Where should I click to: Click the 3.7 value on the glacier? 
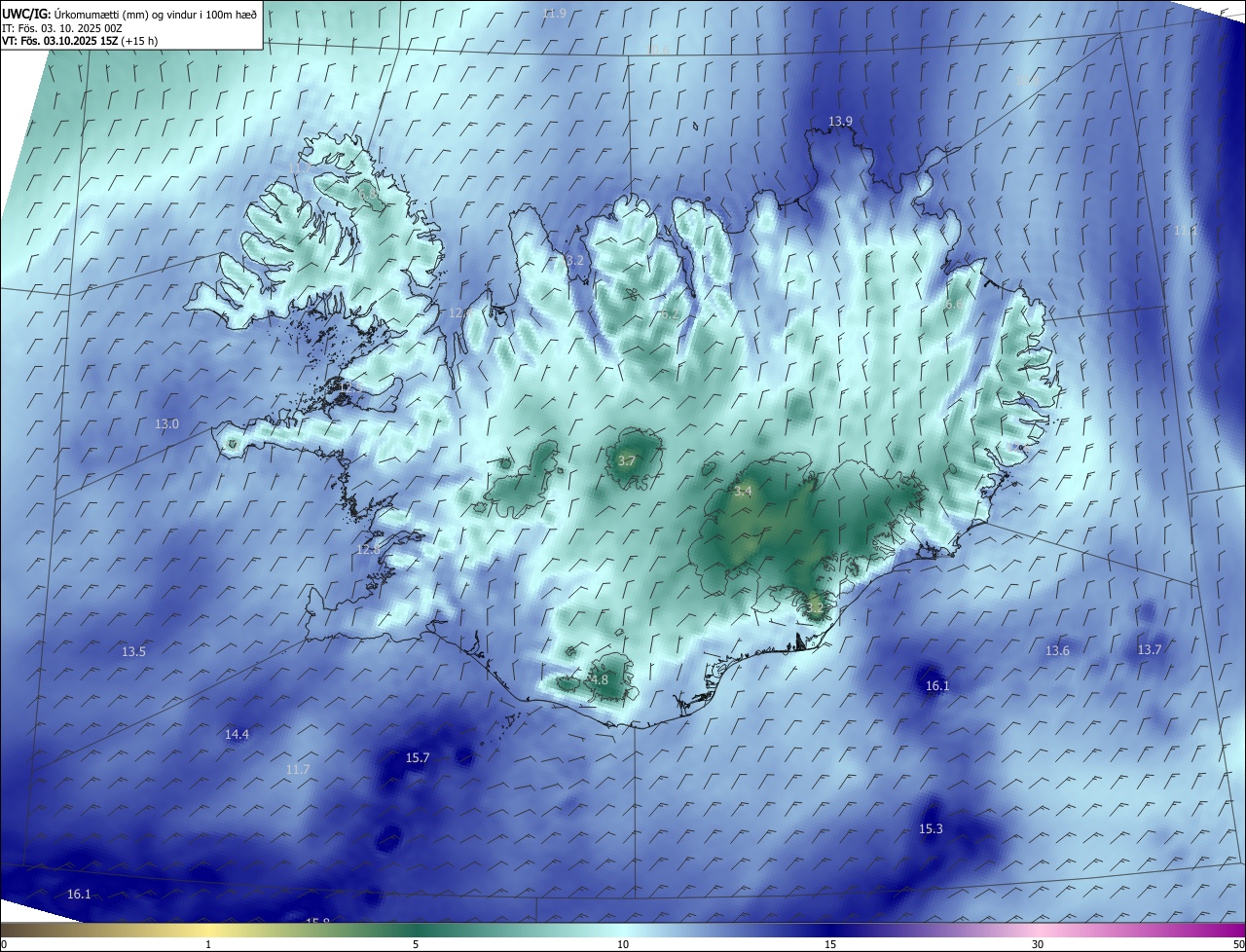tap(626, 460)
